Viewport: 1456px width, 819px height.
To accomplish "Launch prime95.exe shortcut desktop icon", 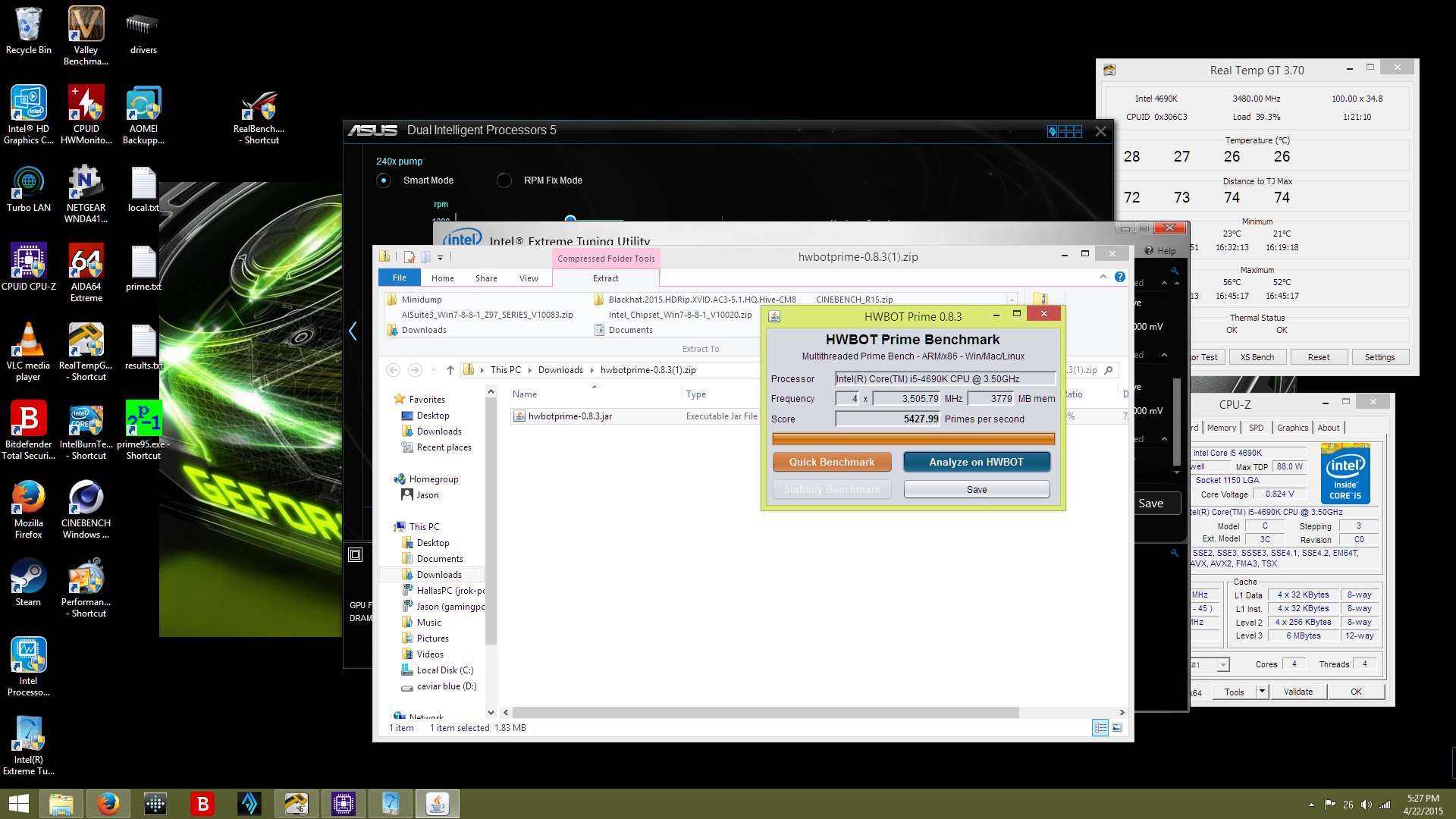I will pos(143,430).
